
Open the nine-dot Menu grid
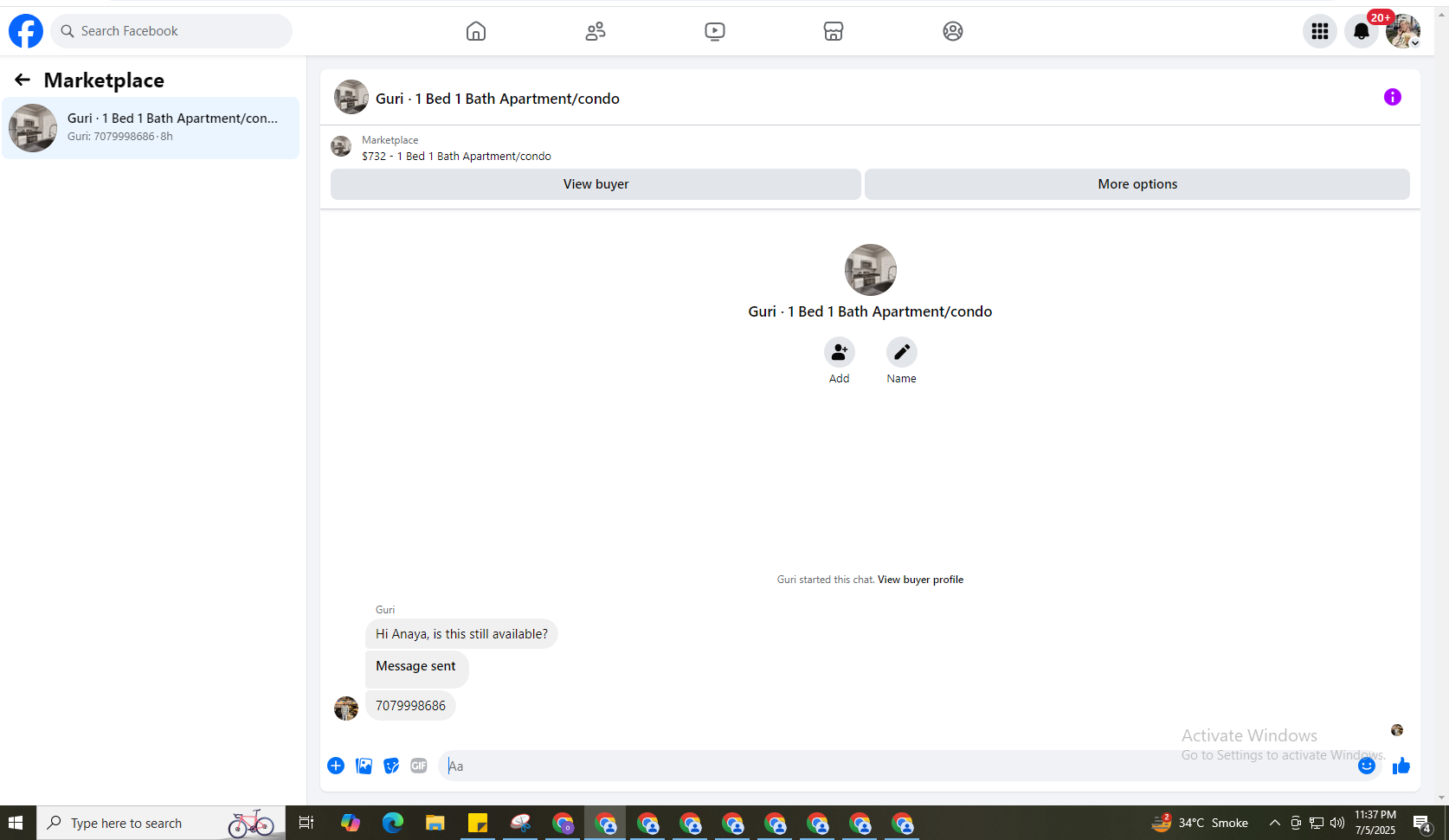(x=1320, y=31)
